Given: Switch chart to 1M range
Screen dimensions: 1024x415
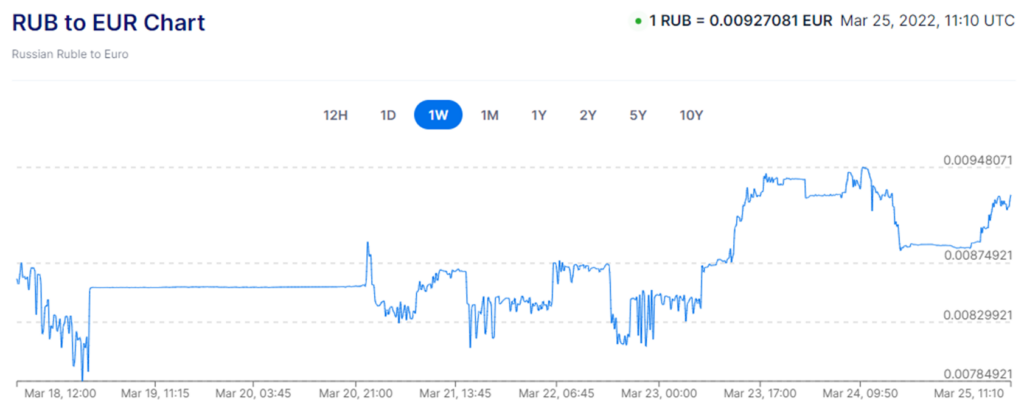Looking at the screenshot, I should pos(490,116).
